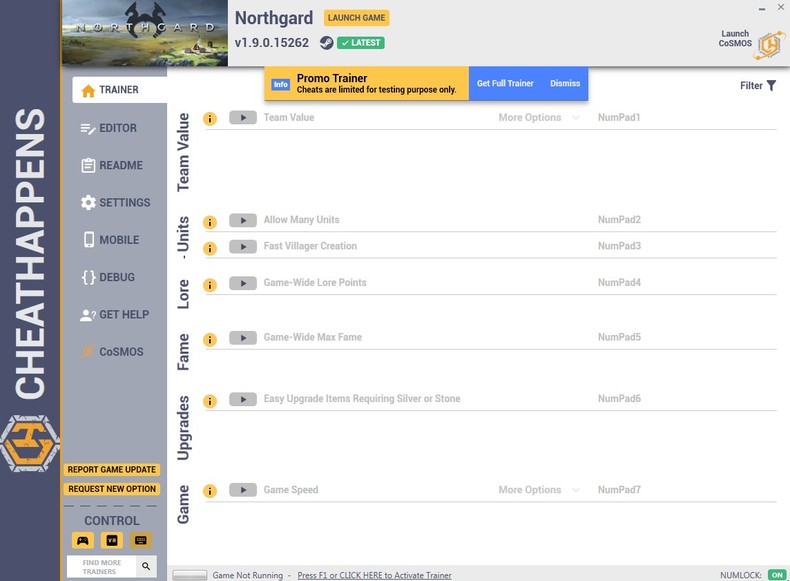Open the CoSMOS sidebar tab
Viewport: 790px width, 581px height.
point(112,352)
